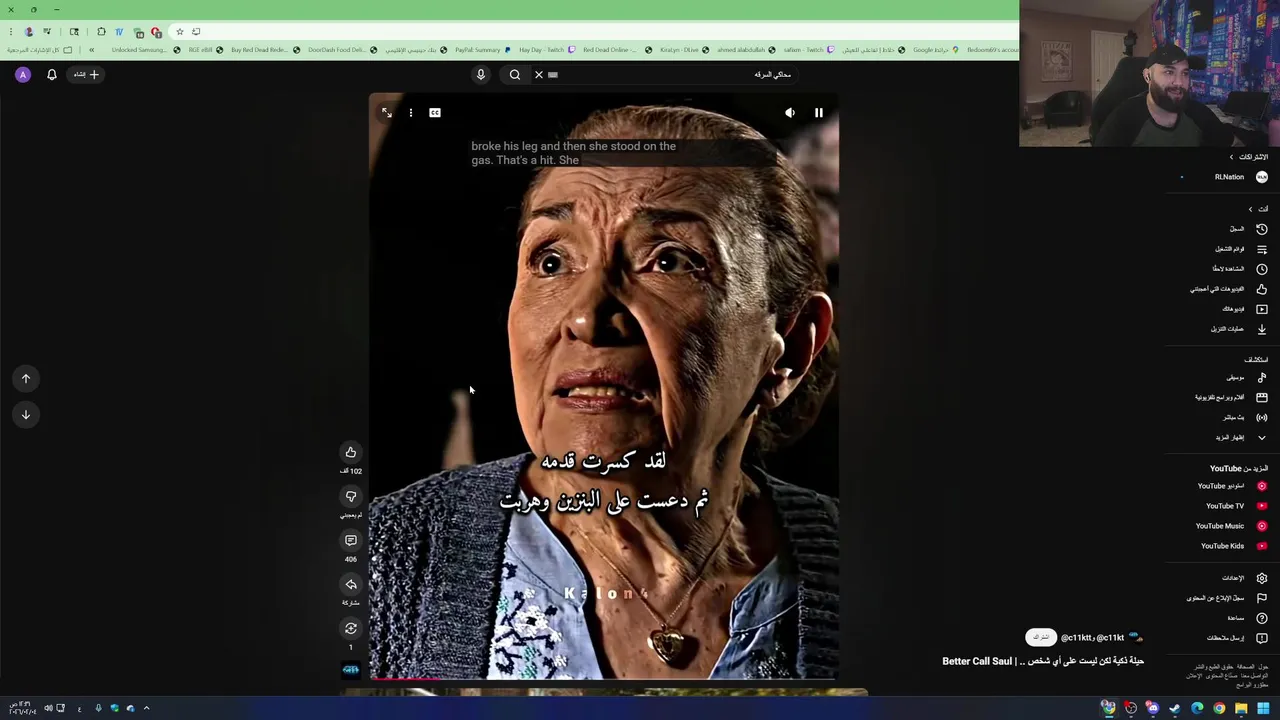Screen dimensions: 1280x720
Task: Open the purple account avatar menu
Action: point(23,74)
